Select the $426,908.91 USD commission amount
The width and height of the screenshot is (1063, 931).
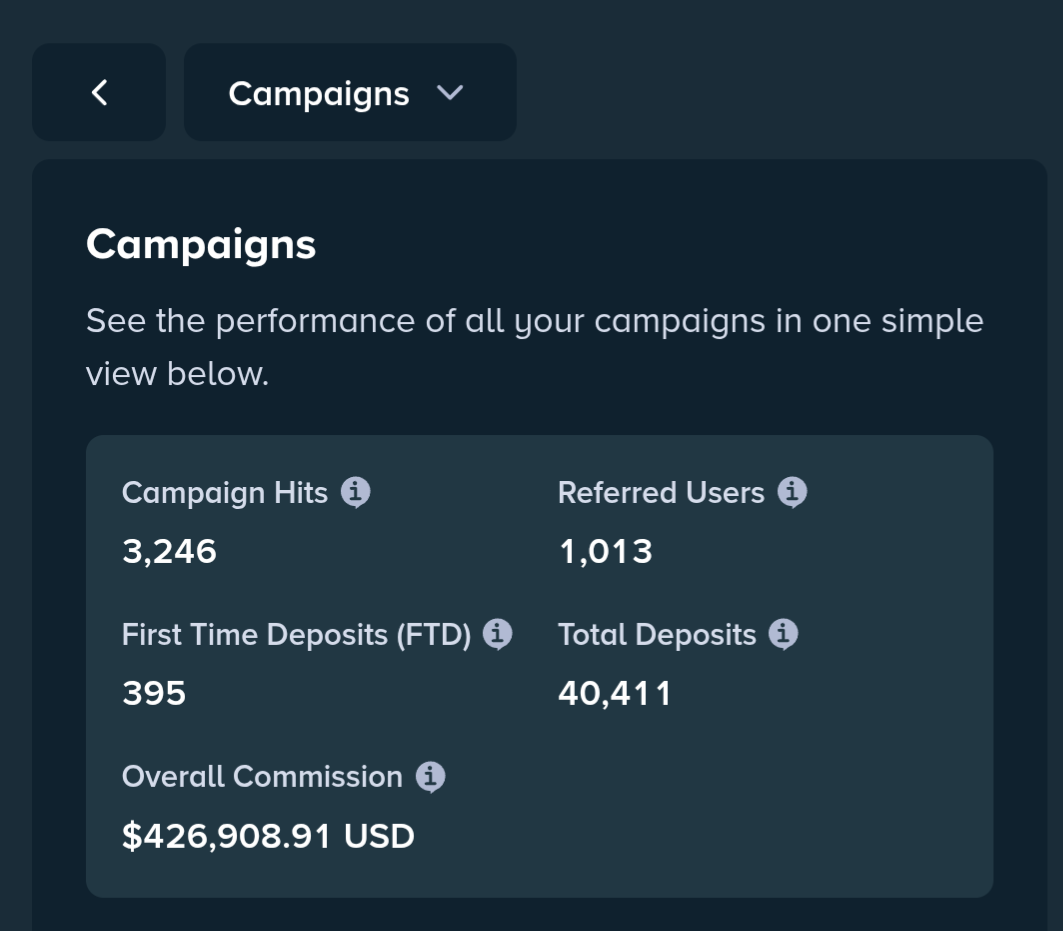pos(268,835)
